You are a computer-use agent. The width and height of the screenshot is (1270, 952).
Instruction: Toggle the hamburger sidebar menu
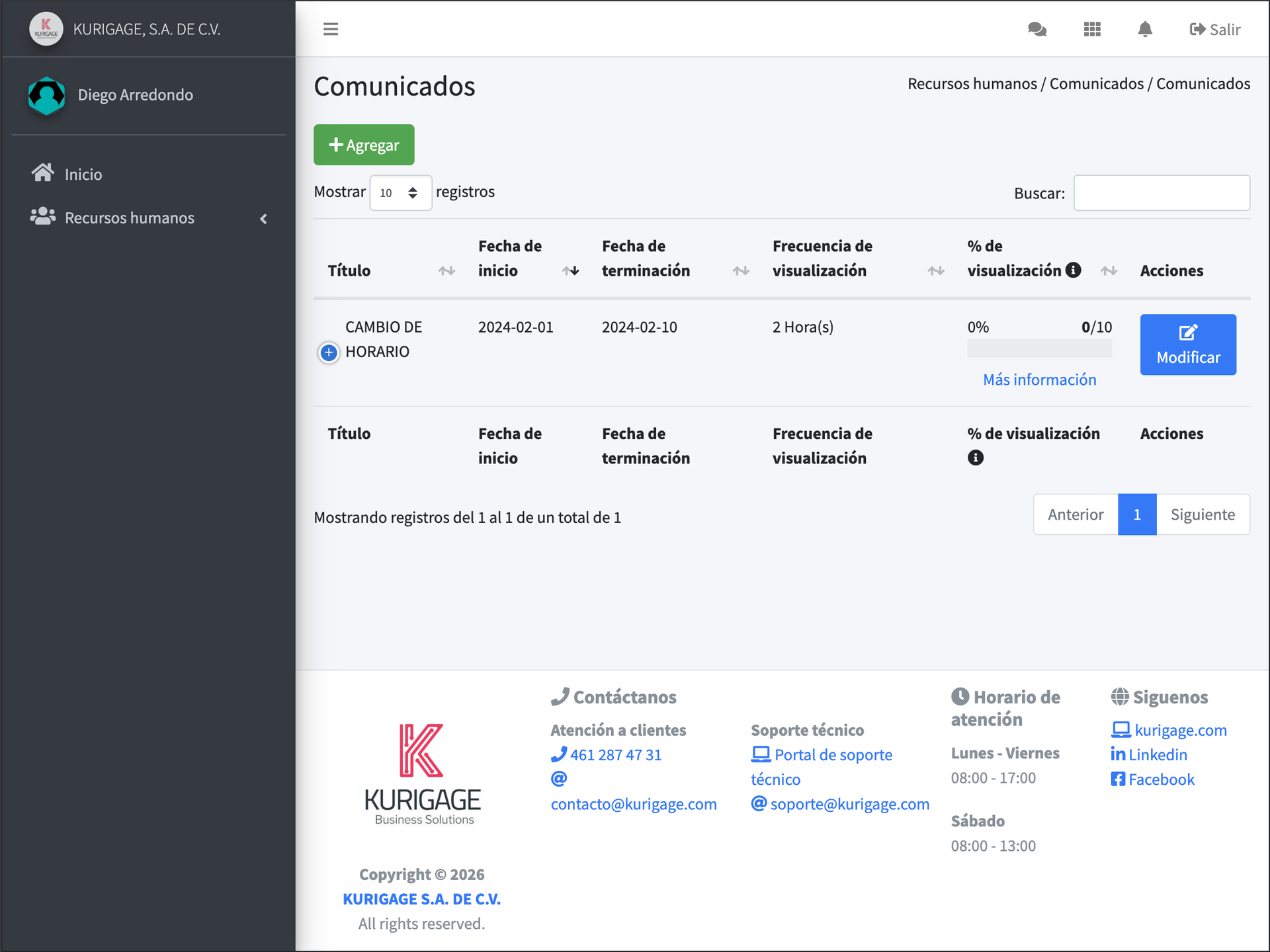point(331,29)
